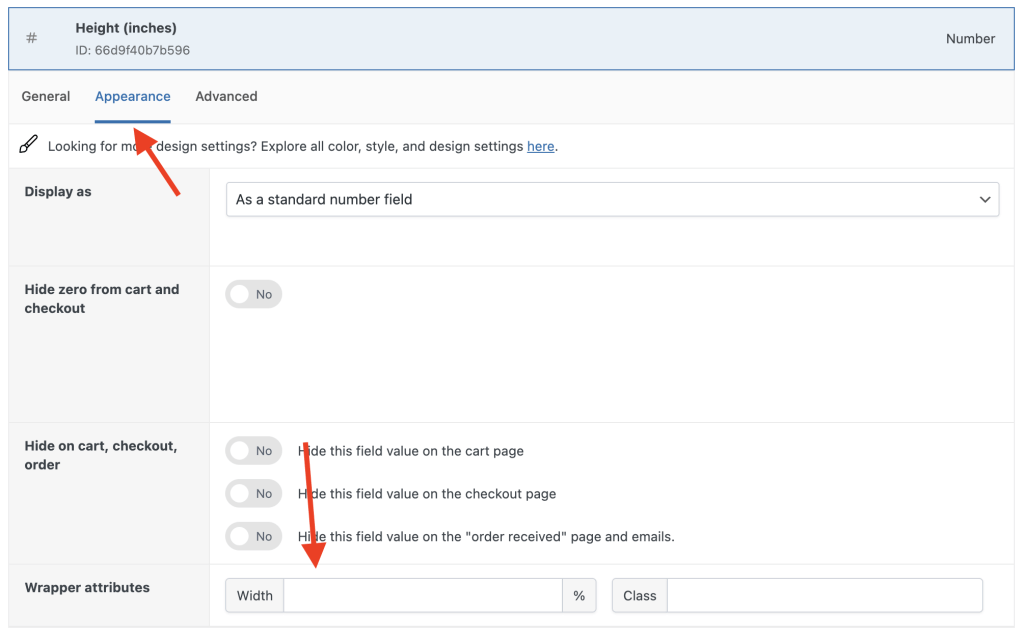Click the 'Number' field type label
The width and height of the screenshot is (1024, 635).
tap(970, 38)
